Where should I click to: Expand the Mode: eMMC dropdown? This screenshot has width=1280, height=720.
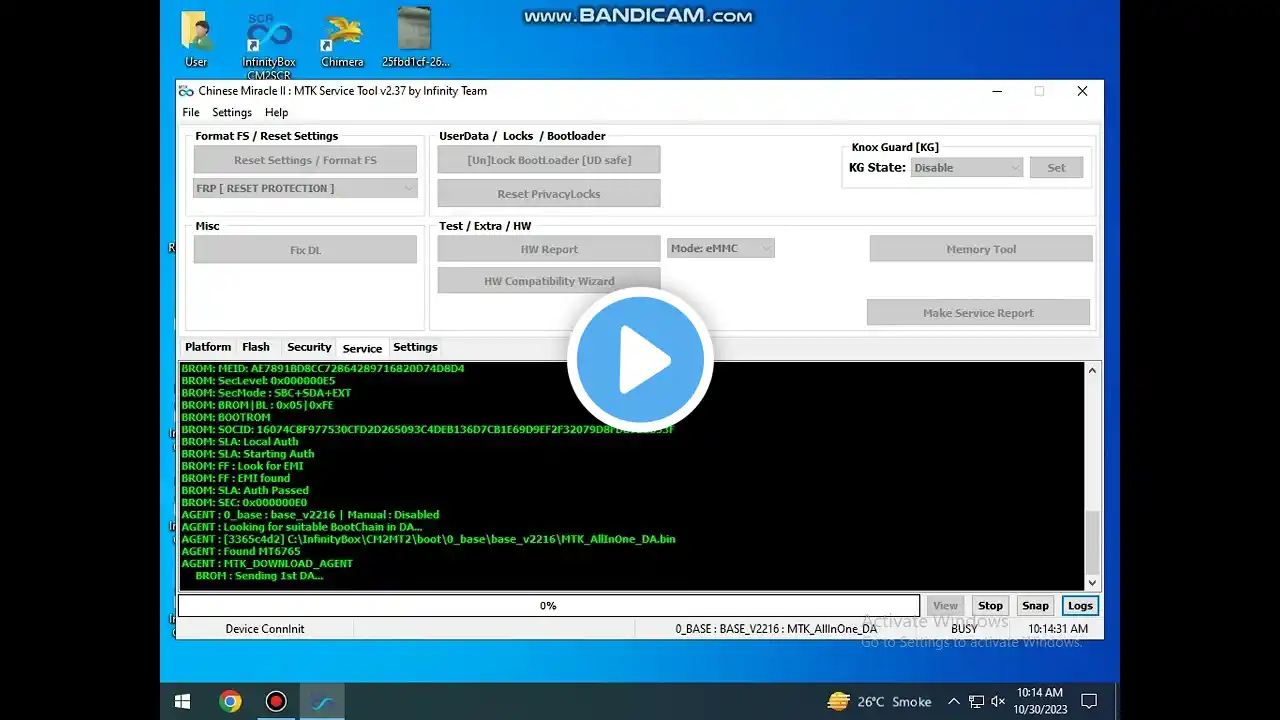721,248
